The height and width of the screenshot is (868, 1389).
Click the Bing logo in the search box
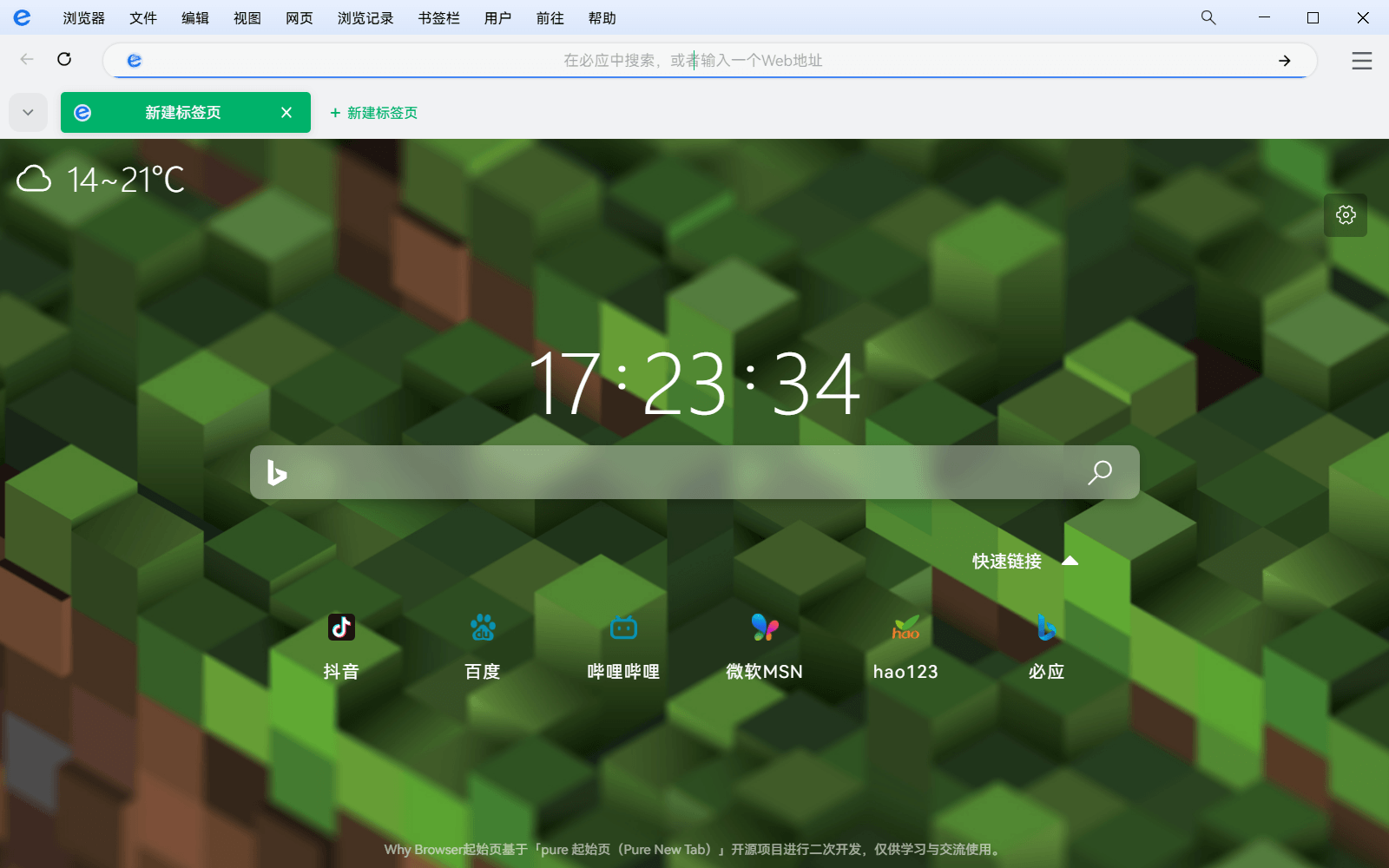pos(277,472)
